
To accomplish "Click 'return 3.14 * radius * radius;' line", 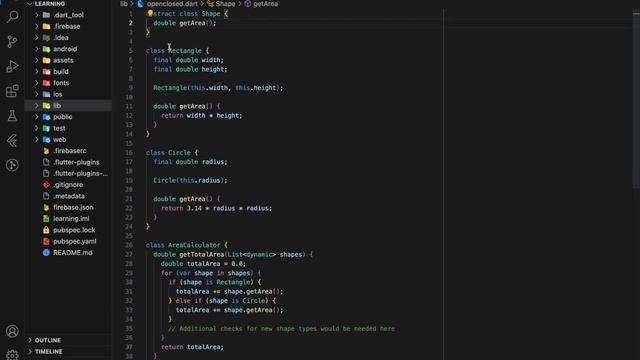I will coord(216,208).
